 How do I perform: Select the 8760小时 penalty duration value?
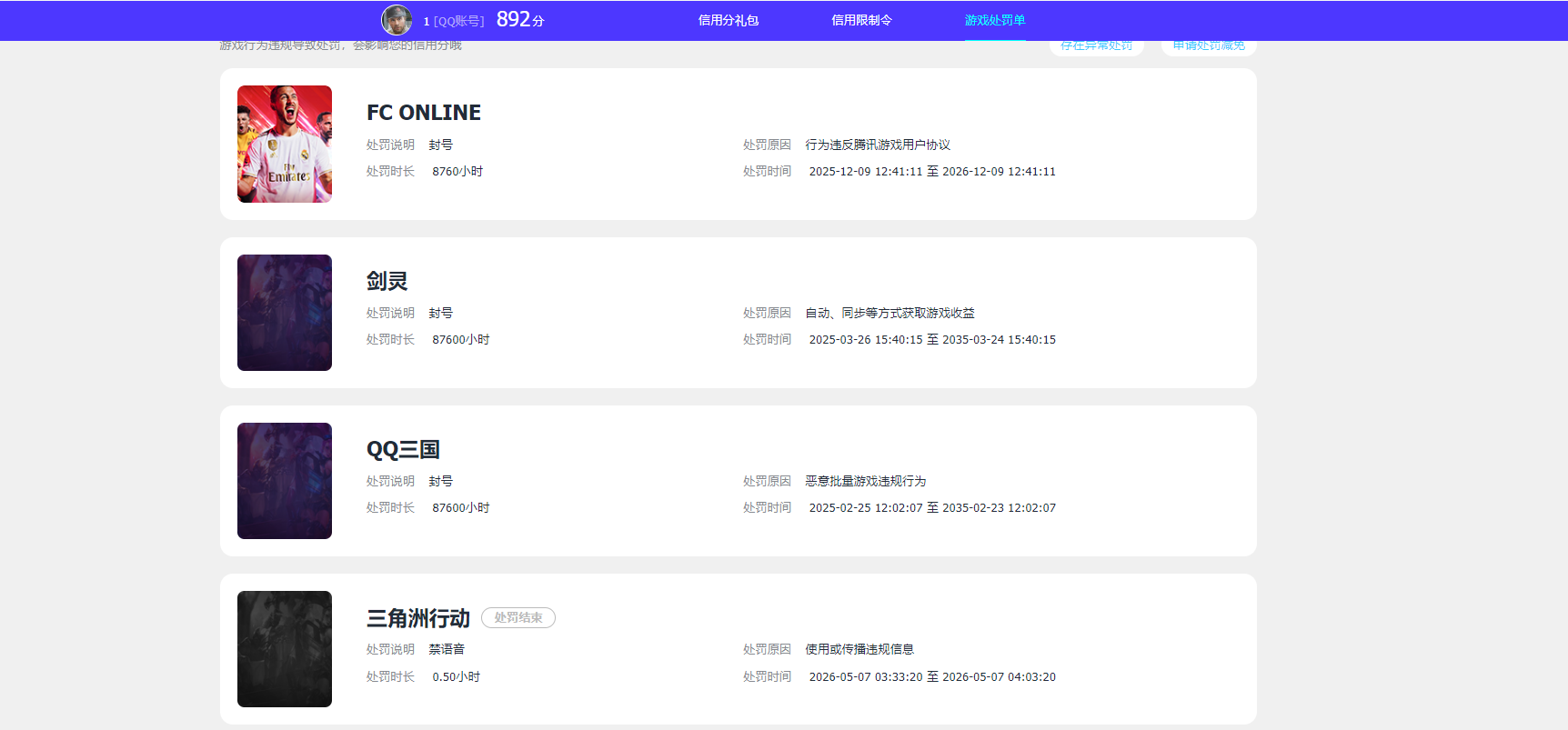click(457, 172)
